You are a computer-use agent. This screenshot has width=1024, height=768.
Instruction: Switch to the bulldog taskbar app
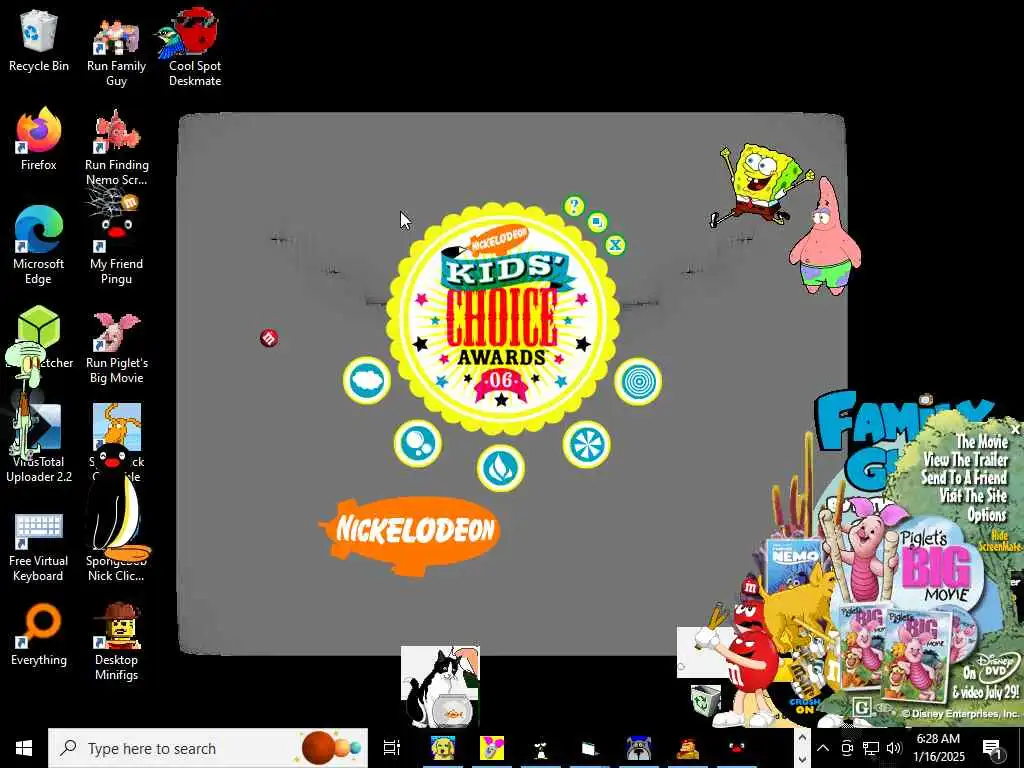click(639, 748)
